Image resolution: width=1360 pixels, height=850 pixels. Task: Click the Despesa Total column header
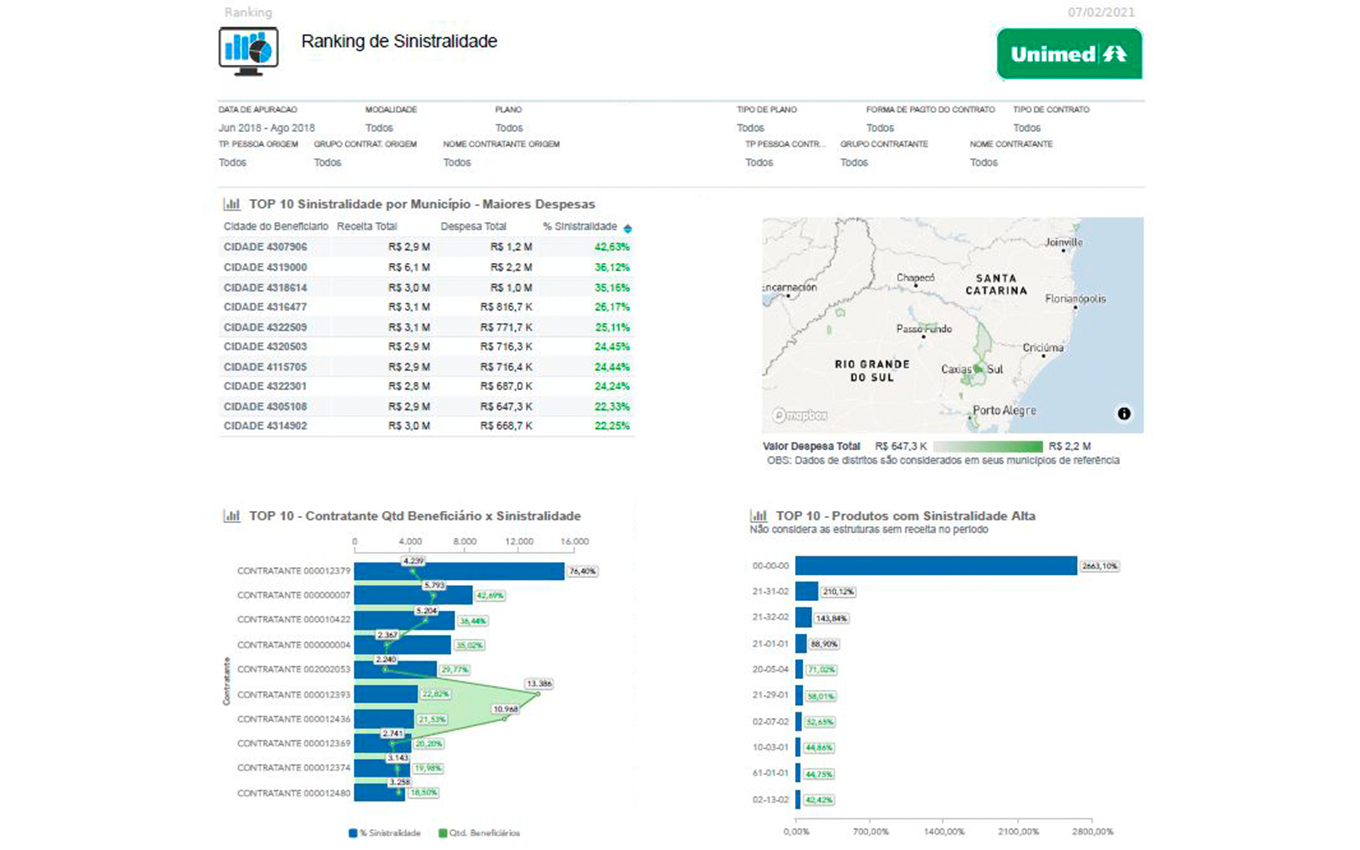[x=473, y=227]
